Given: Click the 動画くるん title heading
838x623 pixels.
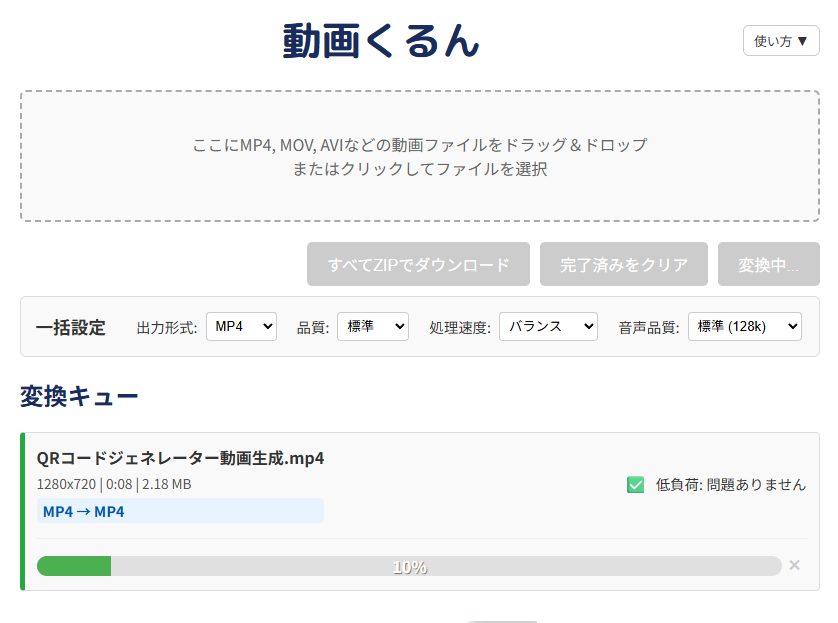Looking at the screenshot, I should click(381, 41).
